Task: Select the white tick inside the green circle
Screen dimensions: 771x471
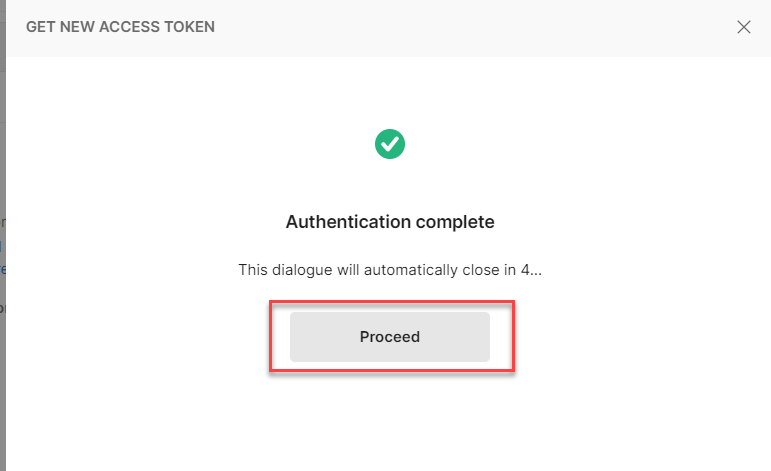Action: [x=390, y=144]
